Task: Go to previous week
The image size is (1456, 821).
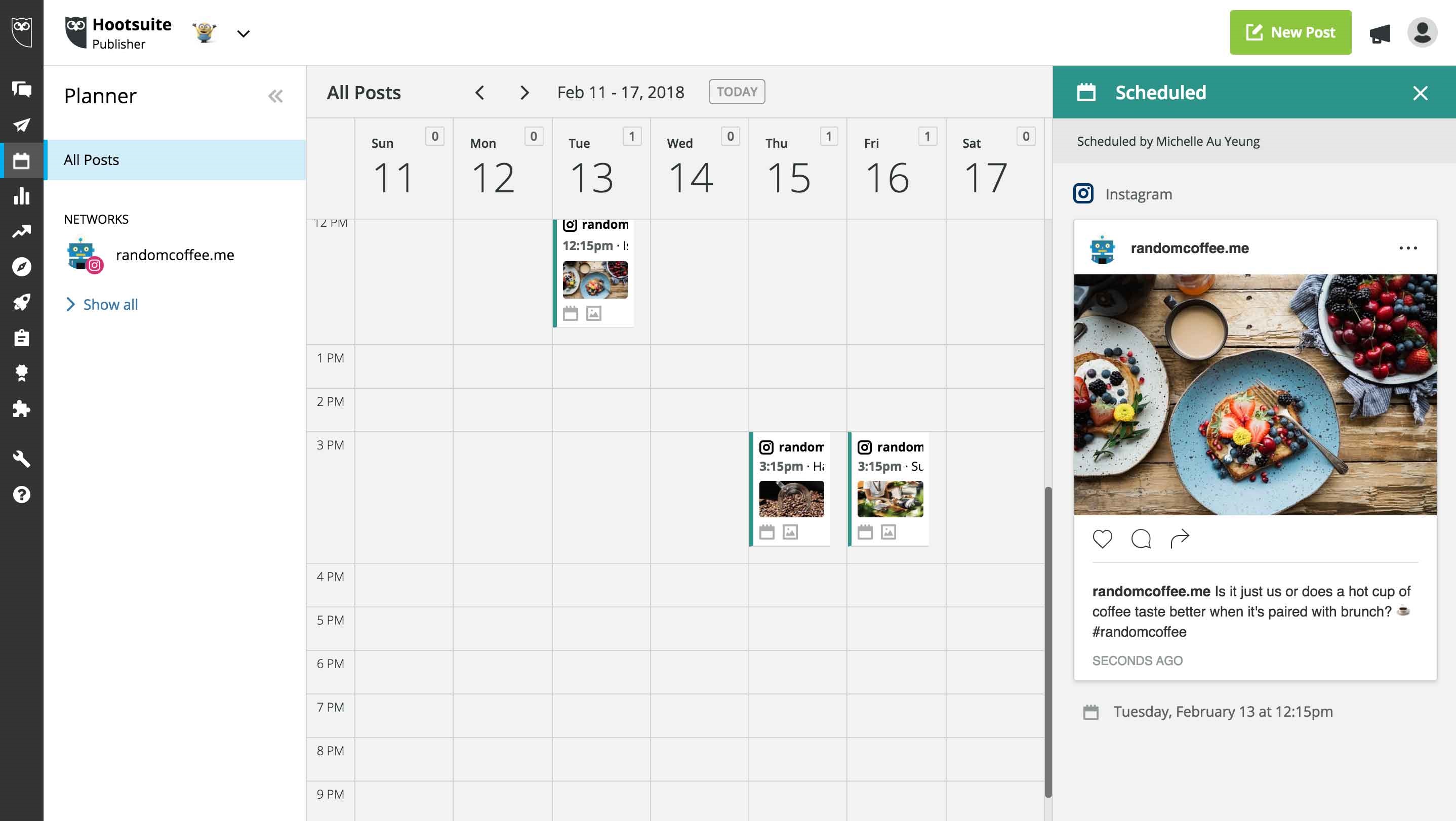Action: (479, 92)
